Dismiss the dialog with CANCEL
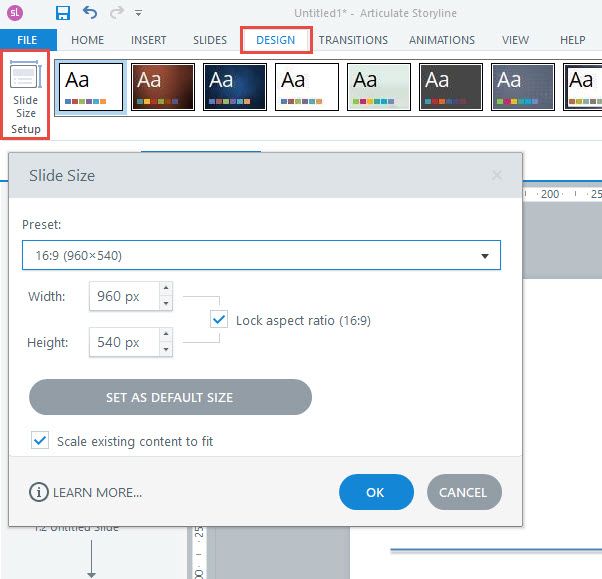602x579 pixels. [464, 492]
